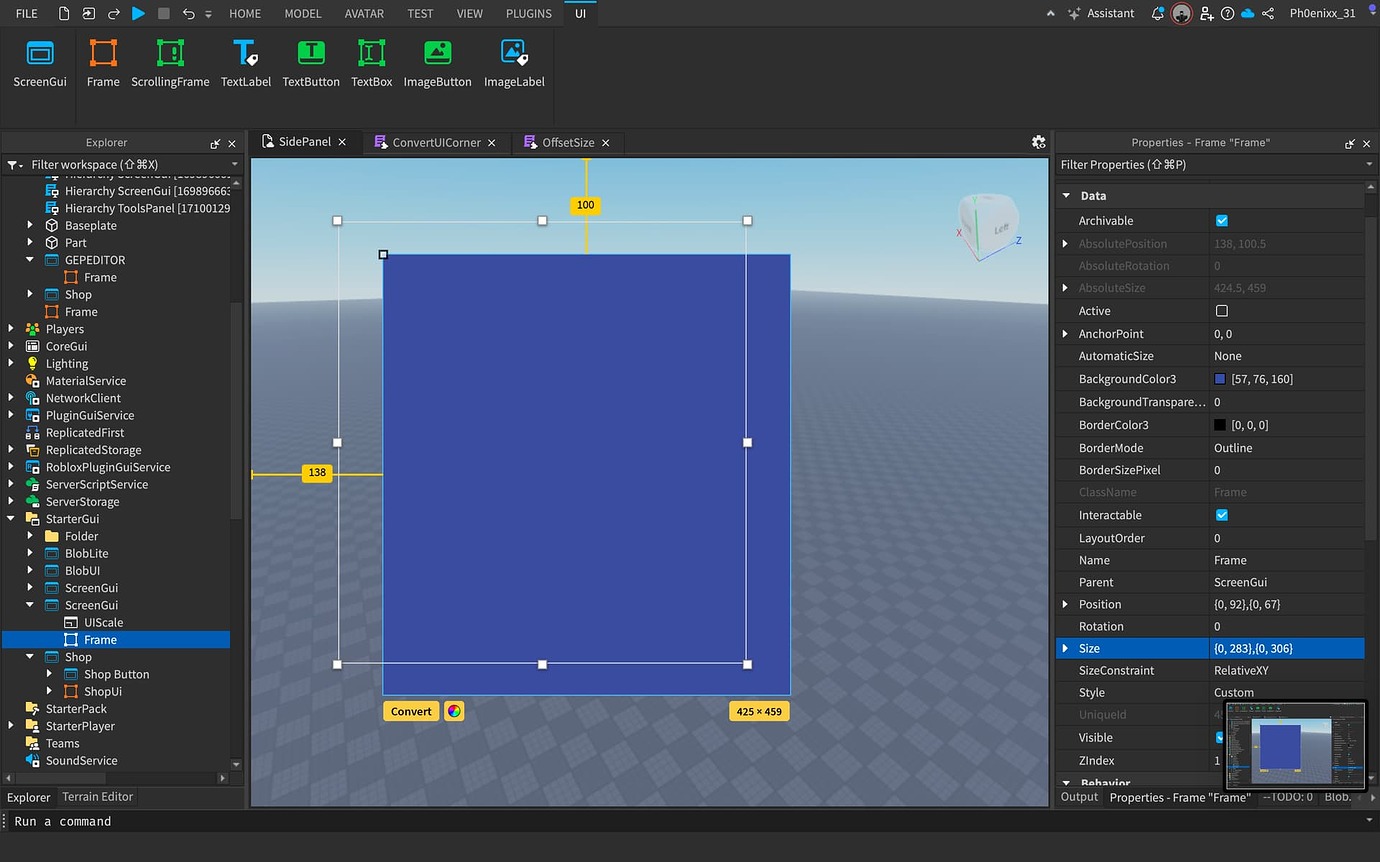Switch to the Terrain Editor panel
The image size is (1380, 862).
(x=97, y=797)
